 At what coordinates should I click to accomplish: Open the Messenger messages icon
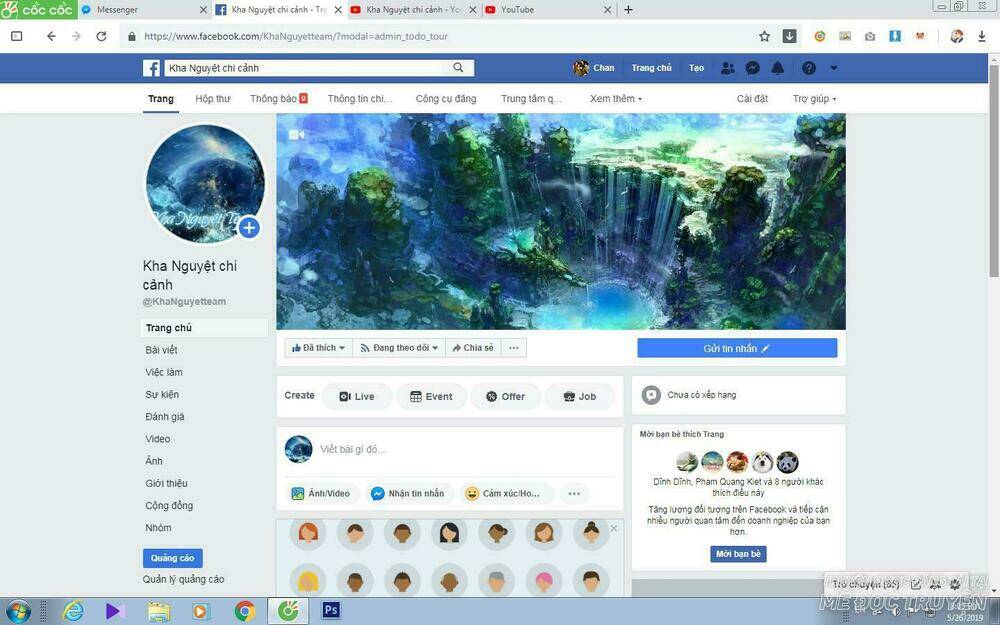[753, 67]
